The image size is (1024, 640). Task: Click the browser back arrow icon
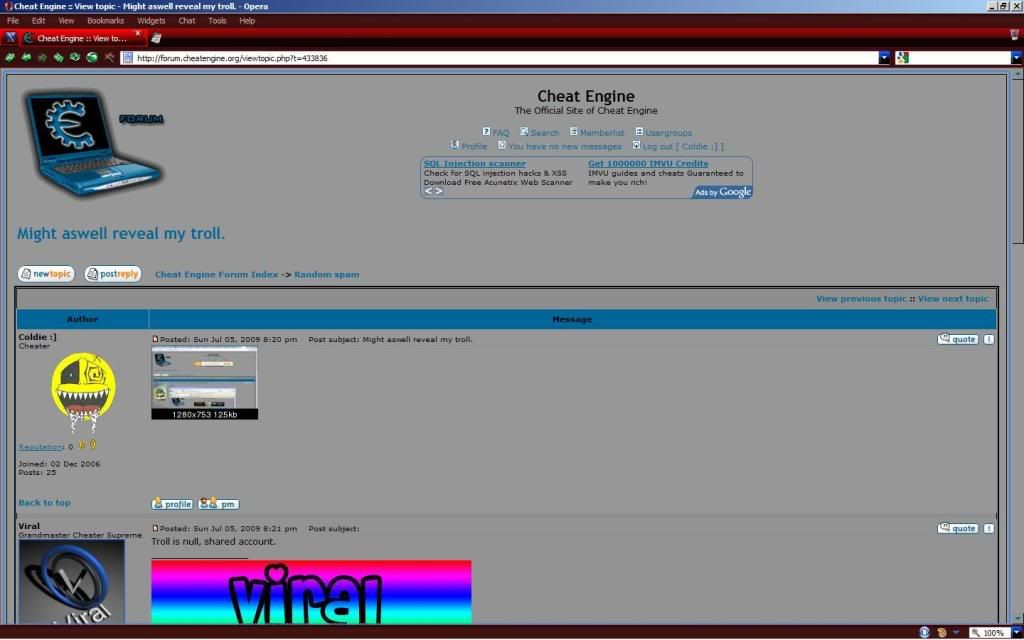point(10,58)
